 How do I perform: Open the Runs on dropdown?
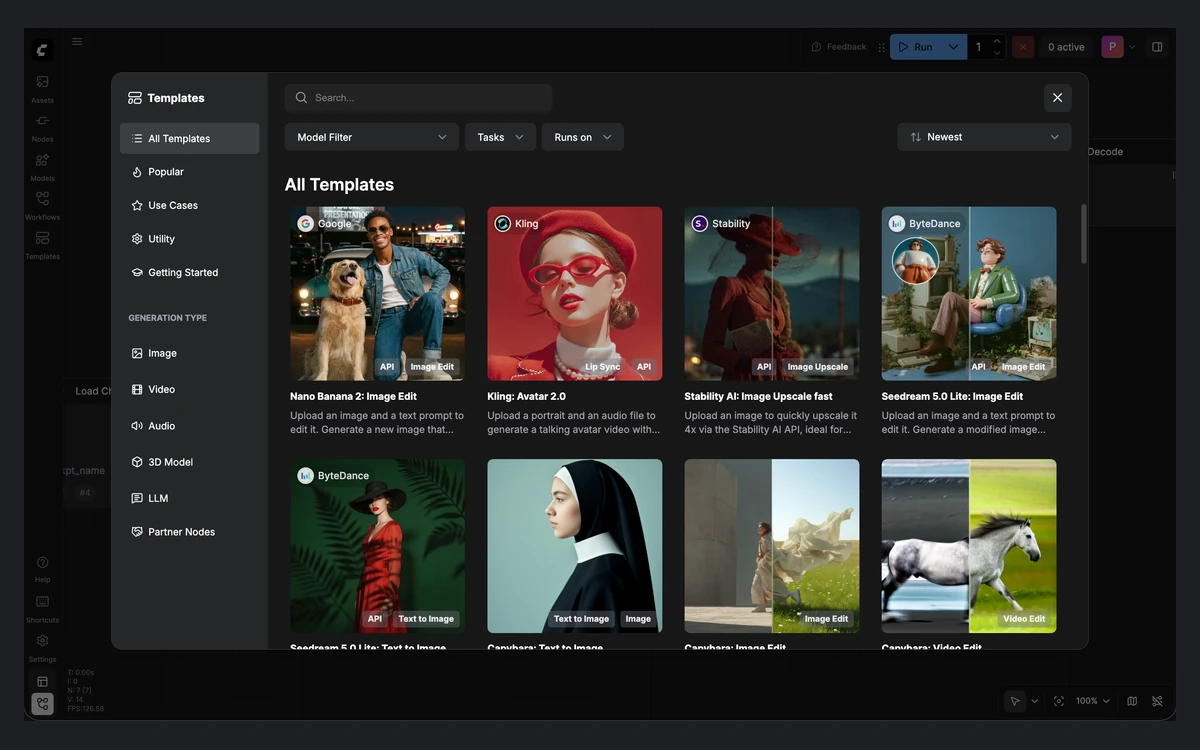(583, 137)
